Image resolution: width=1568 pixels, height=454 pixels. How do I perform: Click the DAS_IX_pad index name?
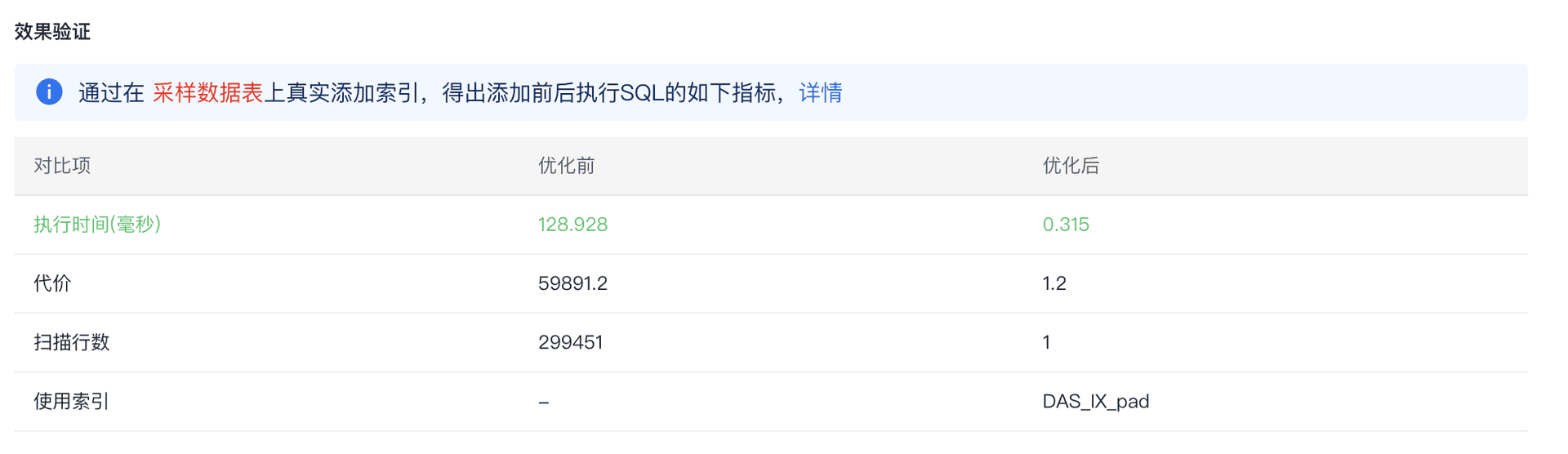tap(1096, 401)
